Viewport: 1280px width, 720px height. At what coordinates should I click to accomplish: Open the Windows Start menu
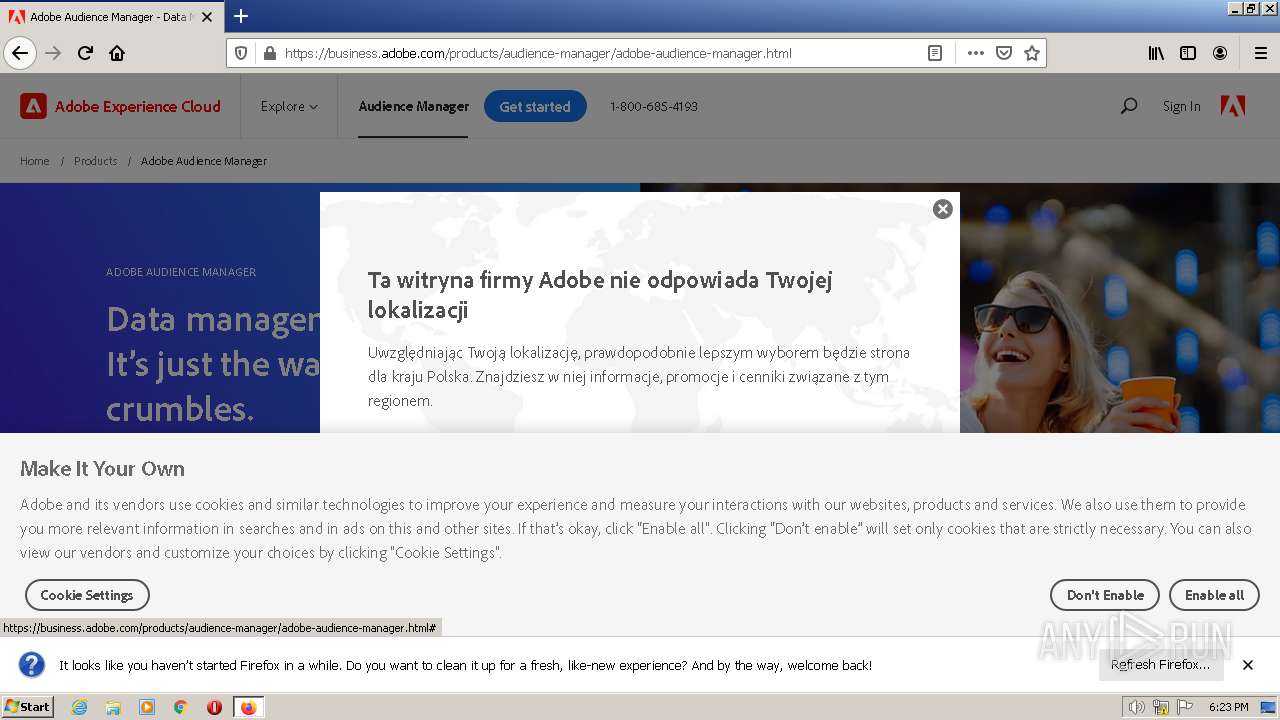[28, 707]
